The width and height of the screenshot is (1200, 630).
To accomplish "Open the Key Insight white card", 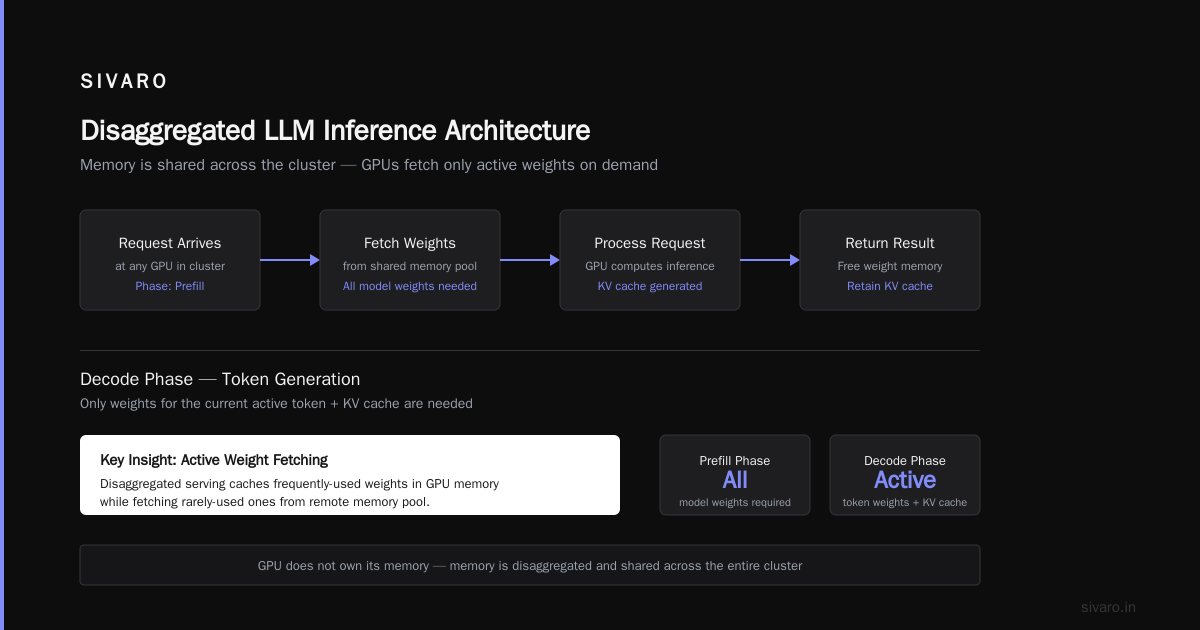I will (x=350, y=475).
